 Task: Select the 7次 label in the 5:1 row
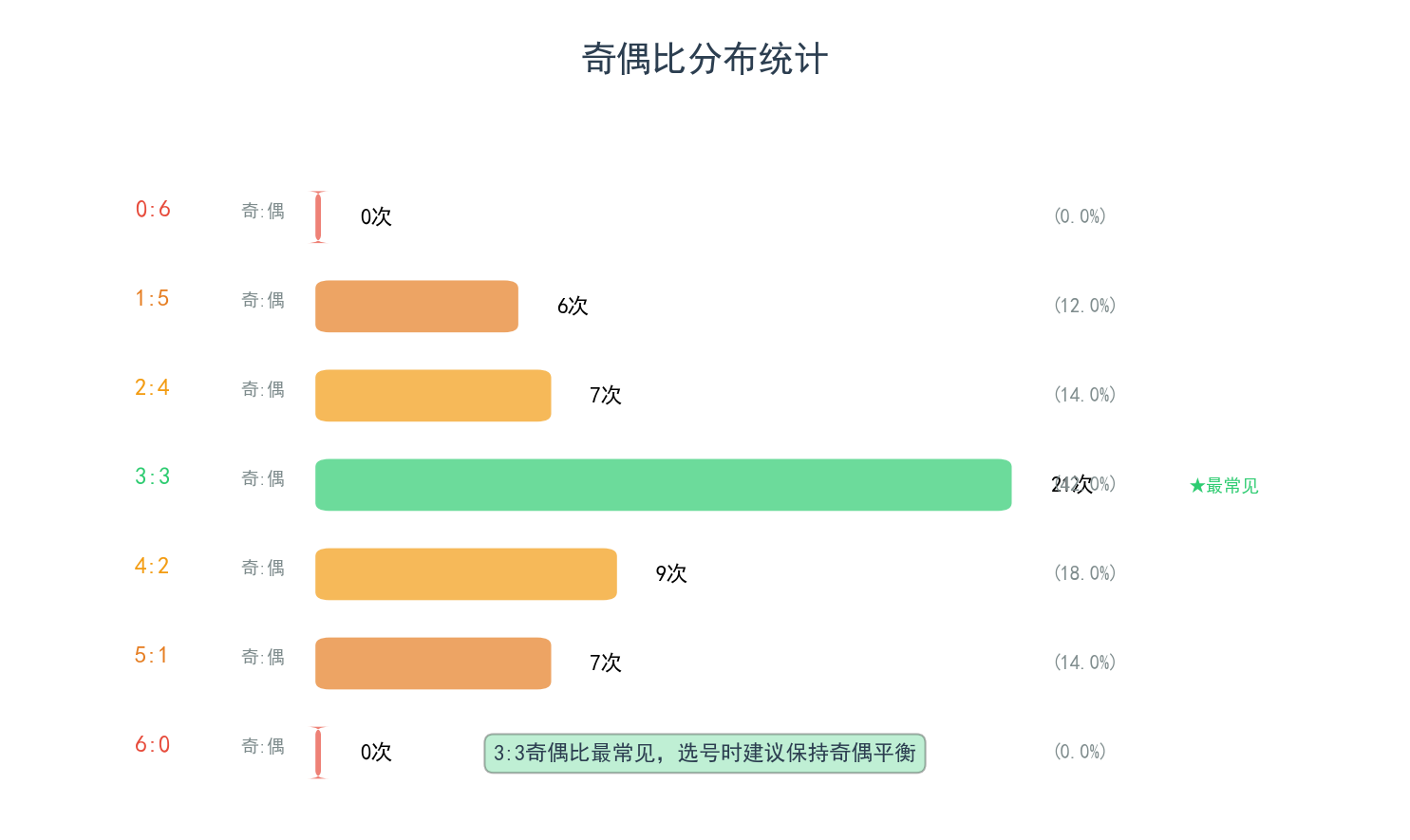coord(606,663)
